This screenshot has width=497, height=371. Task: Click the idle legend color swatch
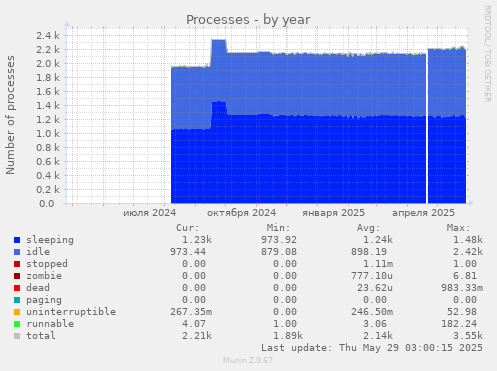point(17,252)
